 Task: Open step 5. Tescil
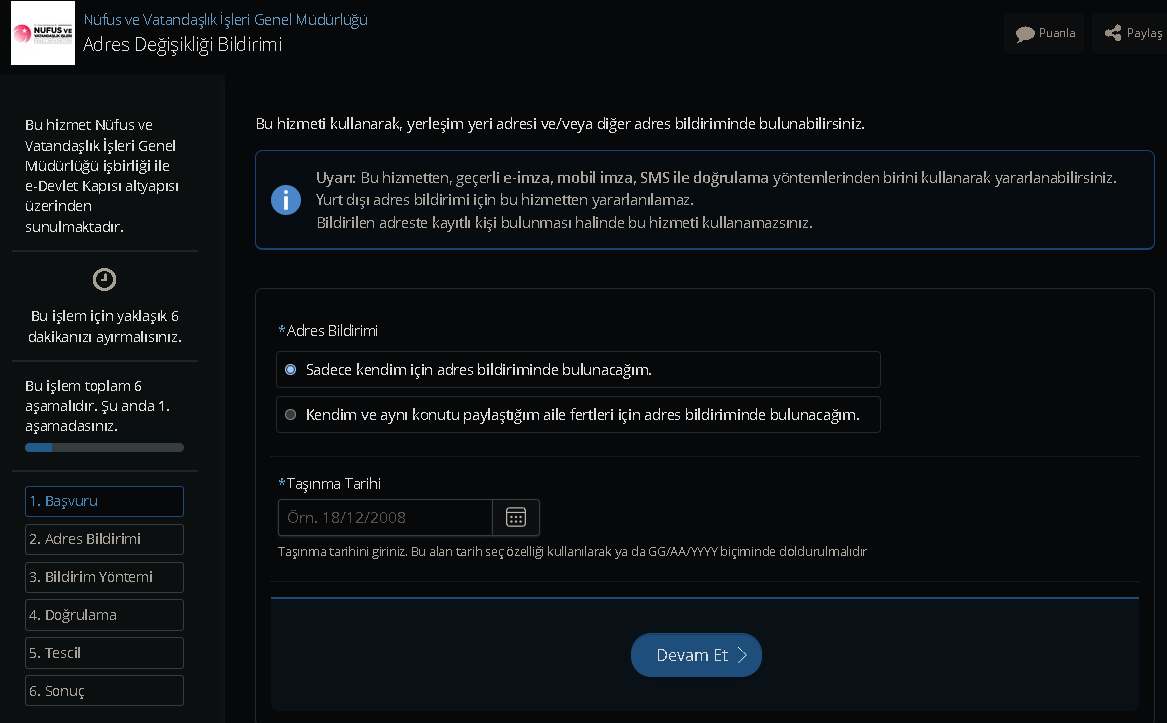click(104, 653)
